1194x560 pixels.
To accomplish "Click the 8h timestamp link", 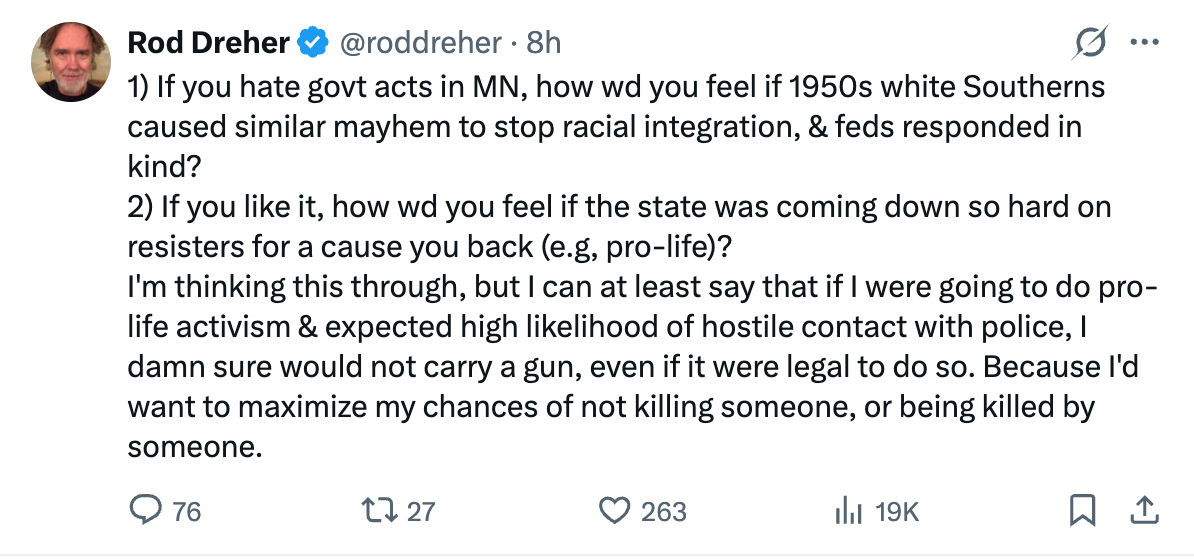I will [x=543, y=43].
